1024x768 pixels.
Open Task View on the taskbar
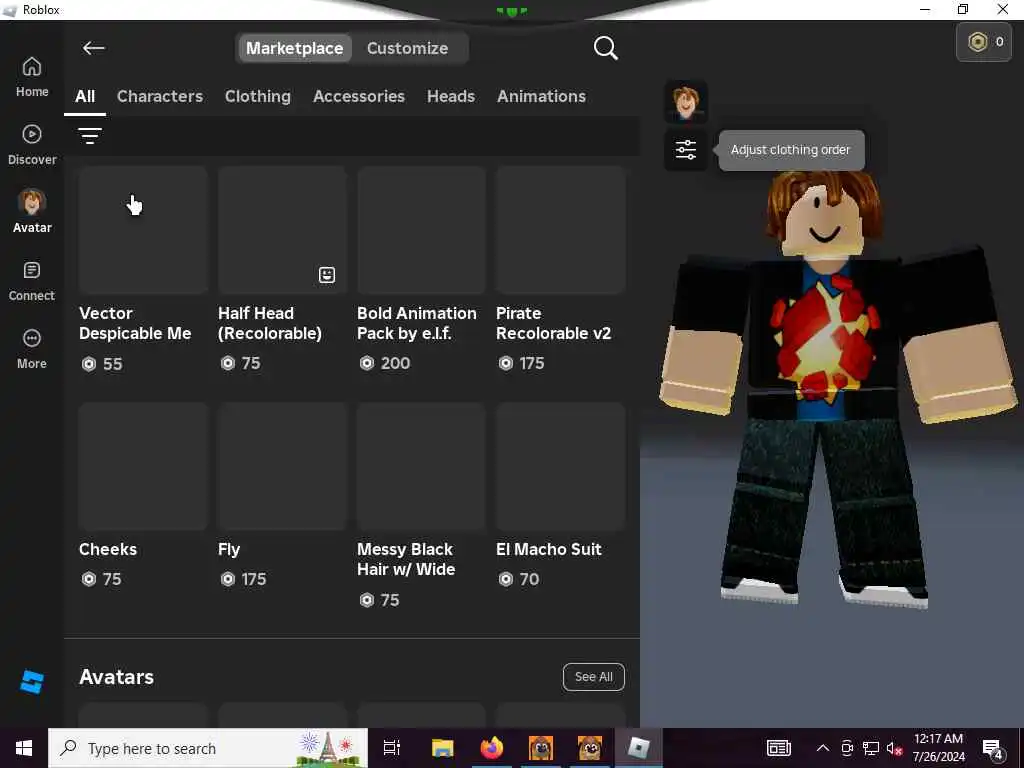pos(392,748)
